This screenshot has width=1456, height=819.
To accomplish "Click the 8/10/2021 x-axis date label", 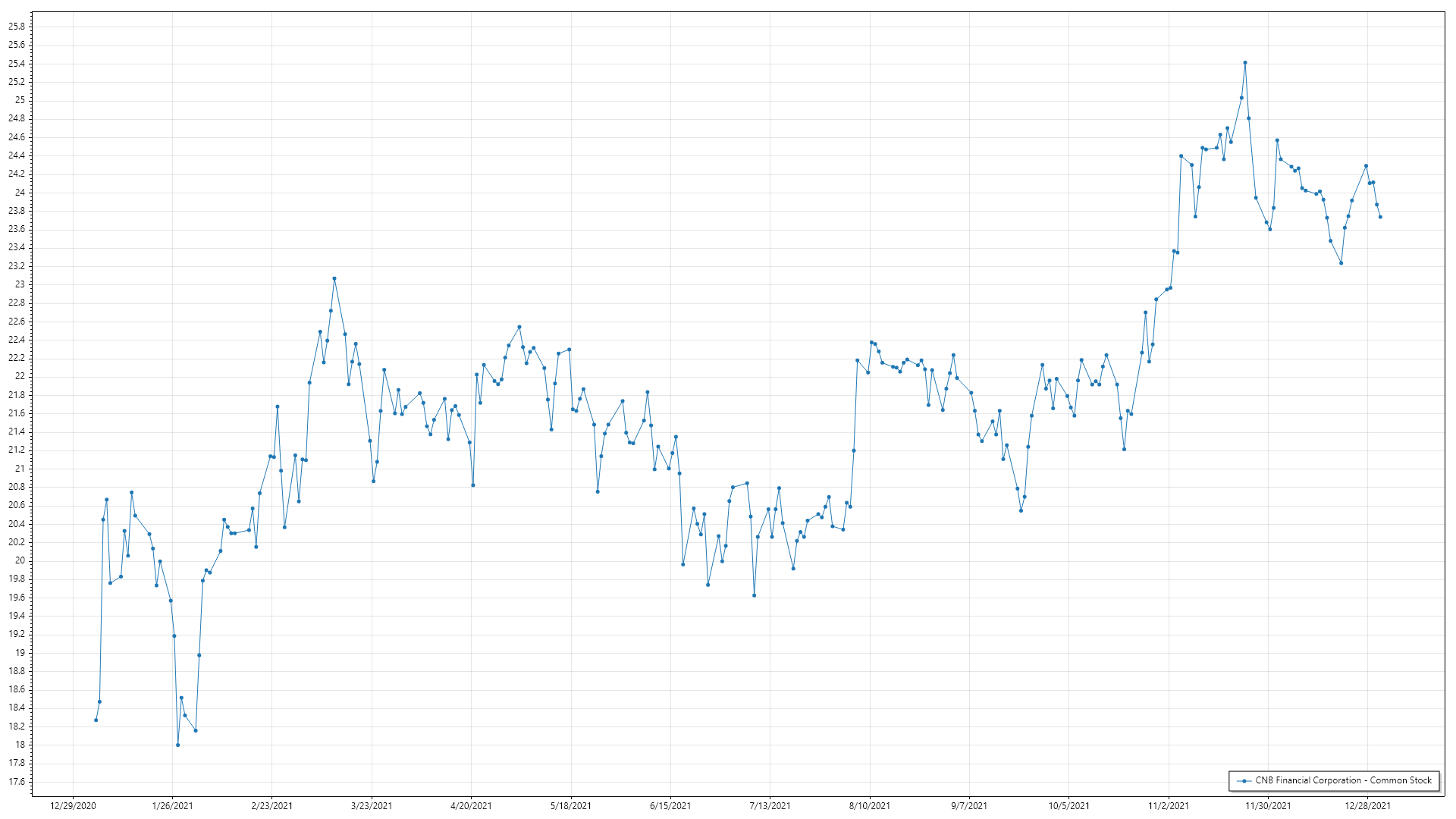I will click(x=870, y=805).
